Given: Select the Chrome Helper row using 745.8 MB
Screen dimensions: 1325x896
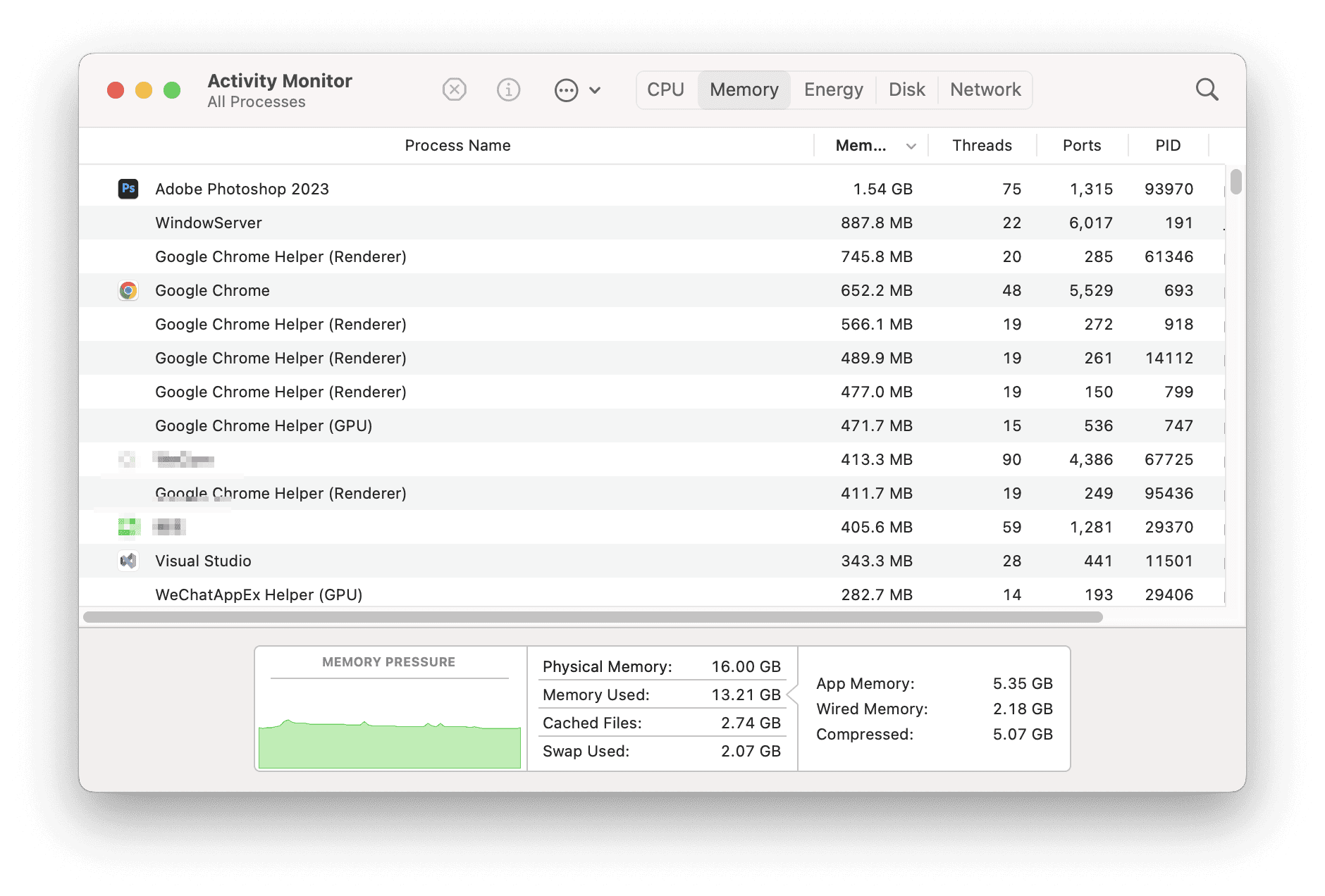Looking at the screenshot, I should [x=652, y=256].
